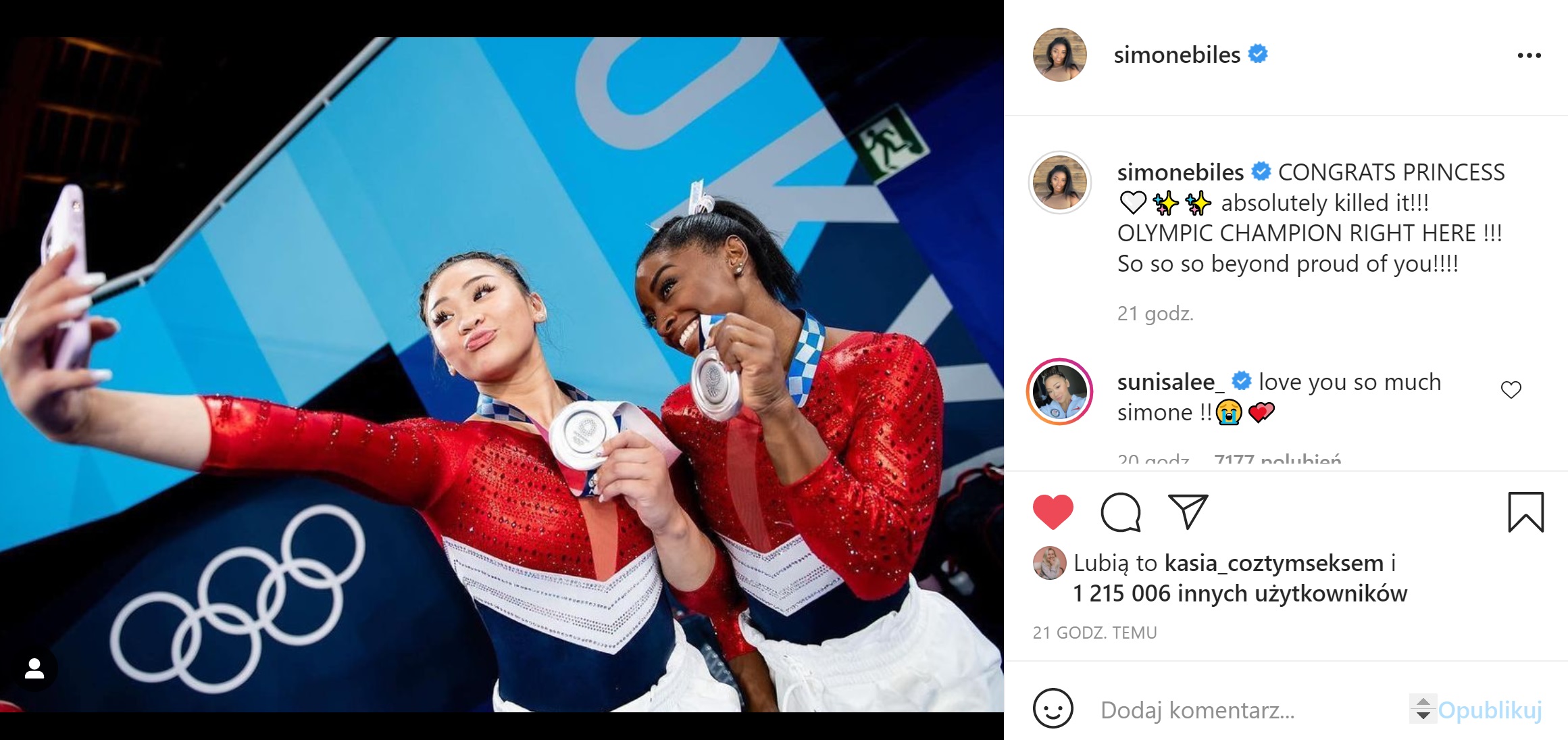
Task: Click the stepper arrows beside Opublikuj
Action: click(x=1423, y=709)
